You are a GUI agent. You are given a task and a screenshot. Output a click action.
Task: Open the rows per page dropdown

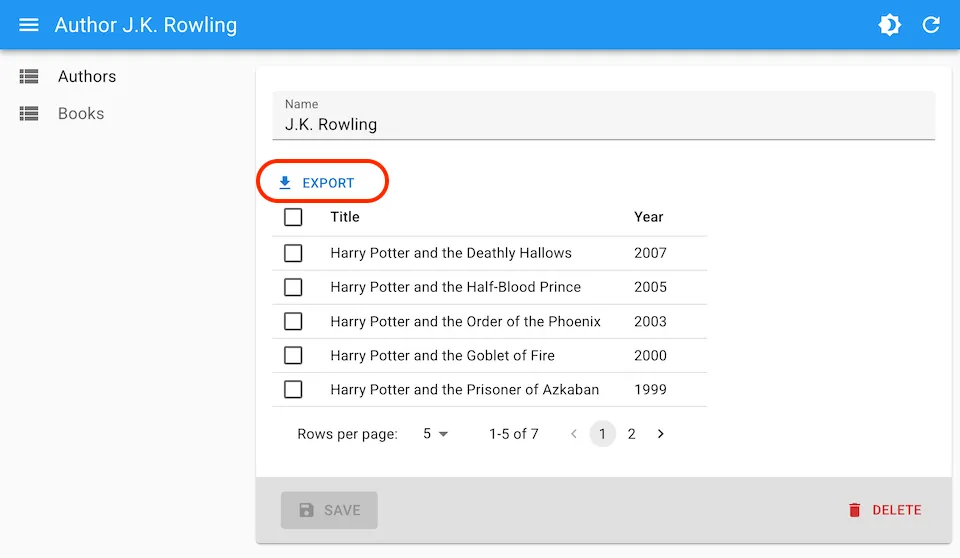[x=435, y=434]
